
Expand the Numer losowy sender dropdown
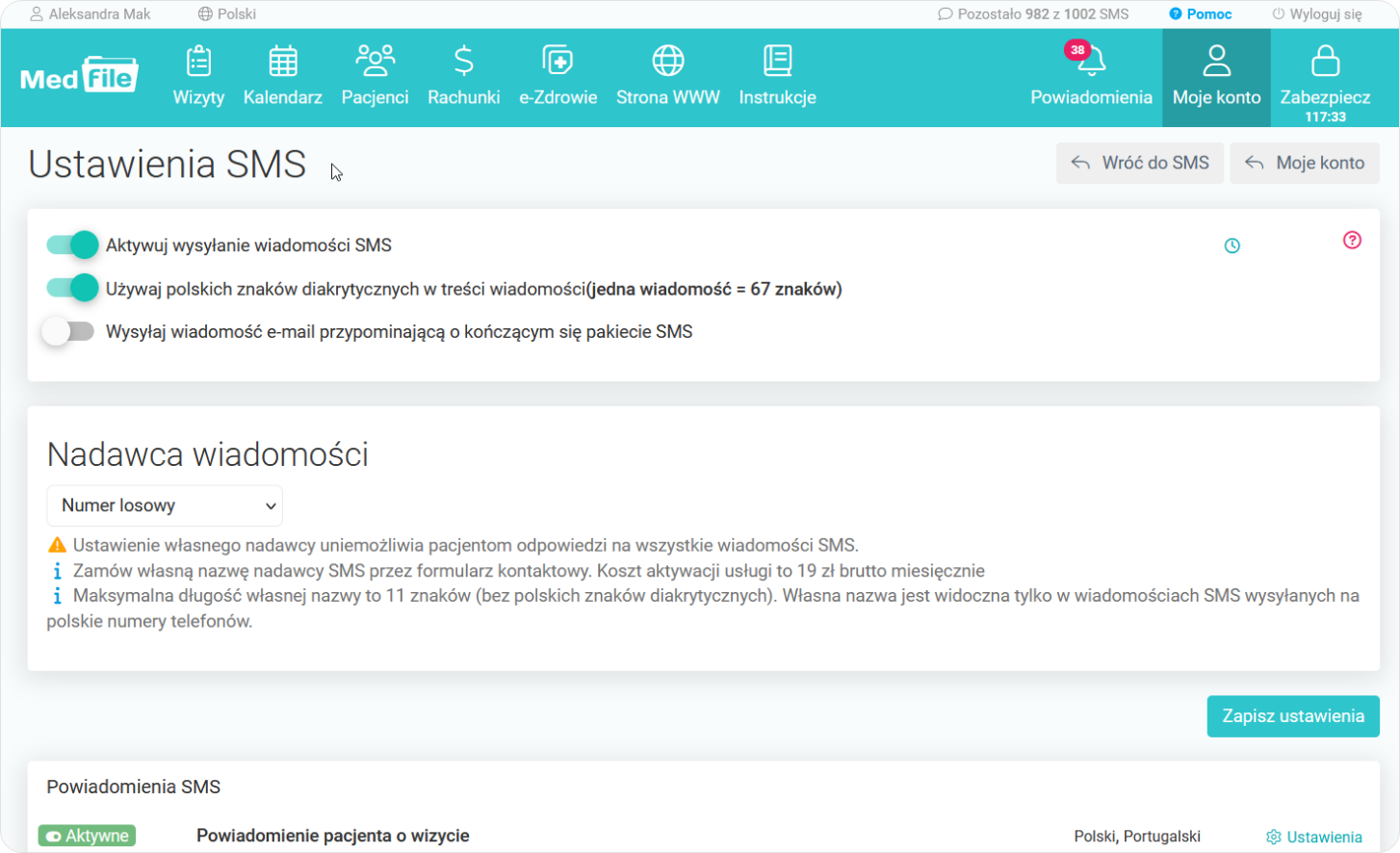(x=165, y=505)
